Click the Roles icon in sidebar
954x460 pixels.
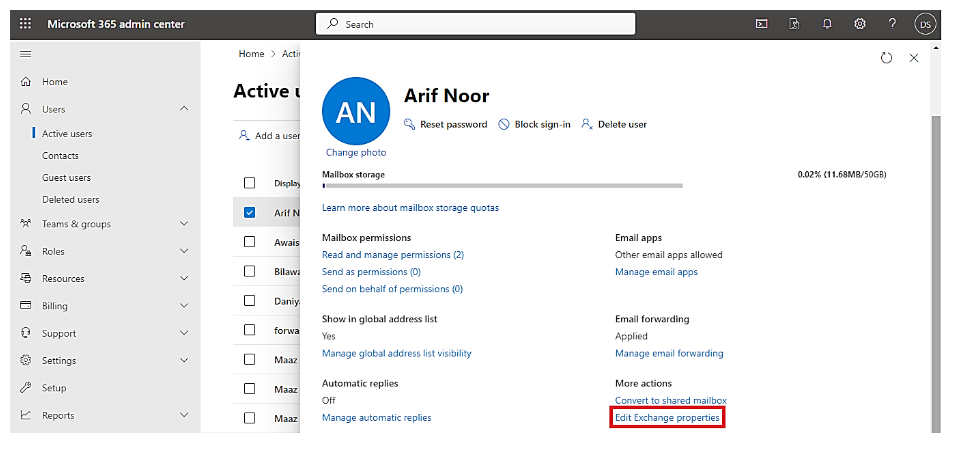click(26, 251)
